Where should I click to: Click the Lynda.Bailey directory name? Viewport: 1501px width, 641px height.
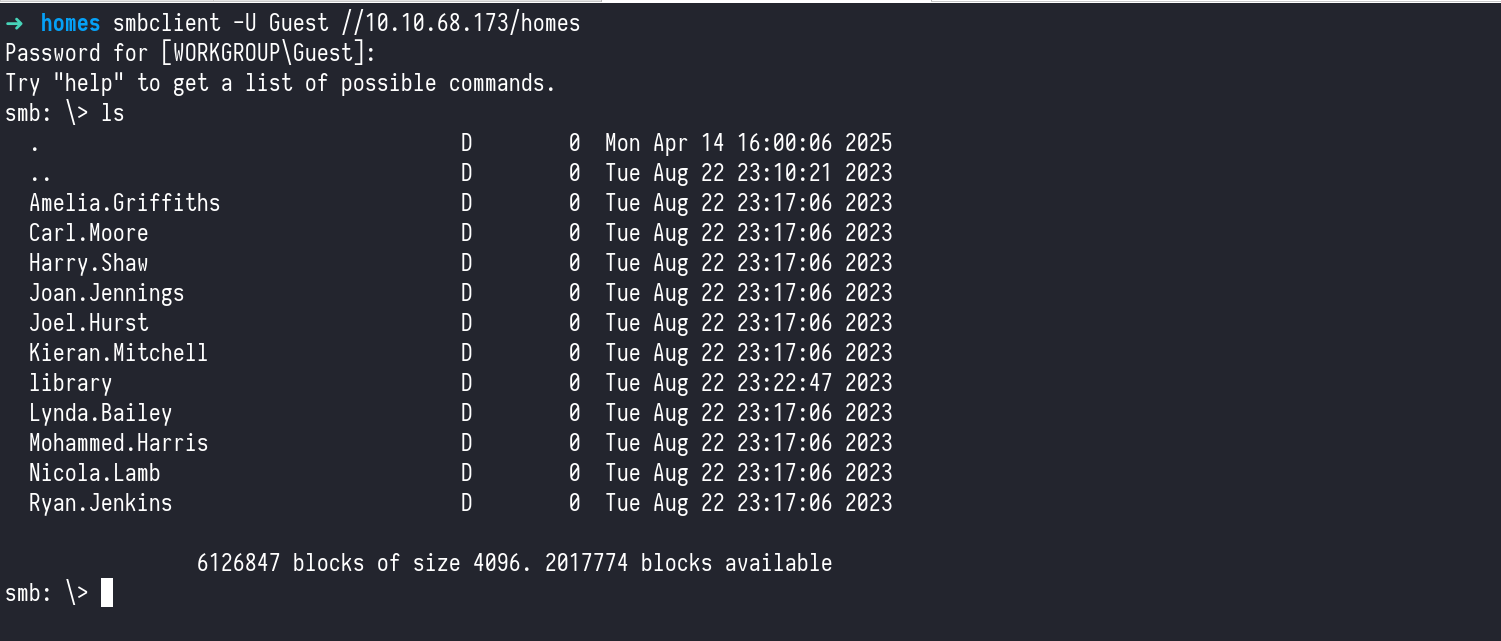(100, 413)
